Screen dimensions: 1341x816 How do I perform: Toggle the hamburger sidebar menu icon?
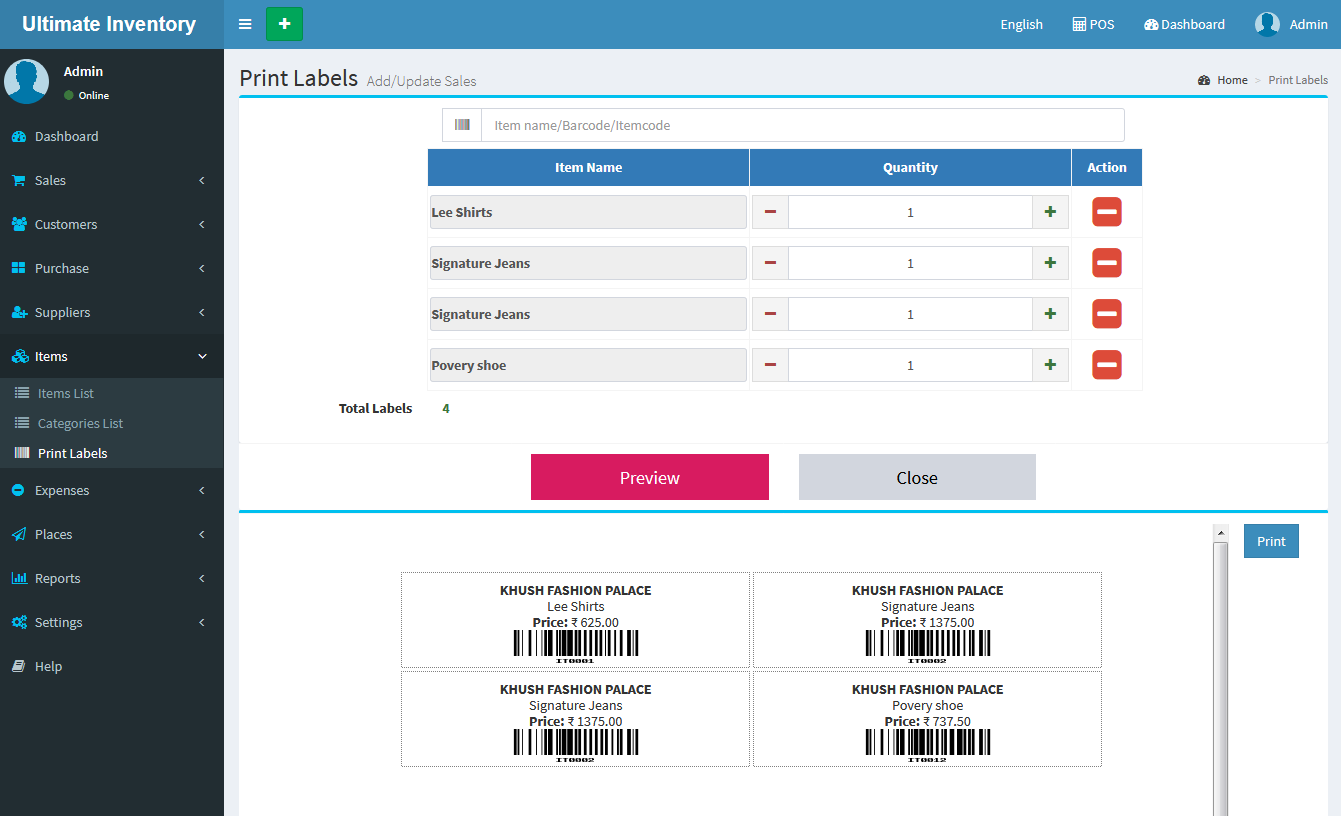coord(245,24)
